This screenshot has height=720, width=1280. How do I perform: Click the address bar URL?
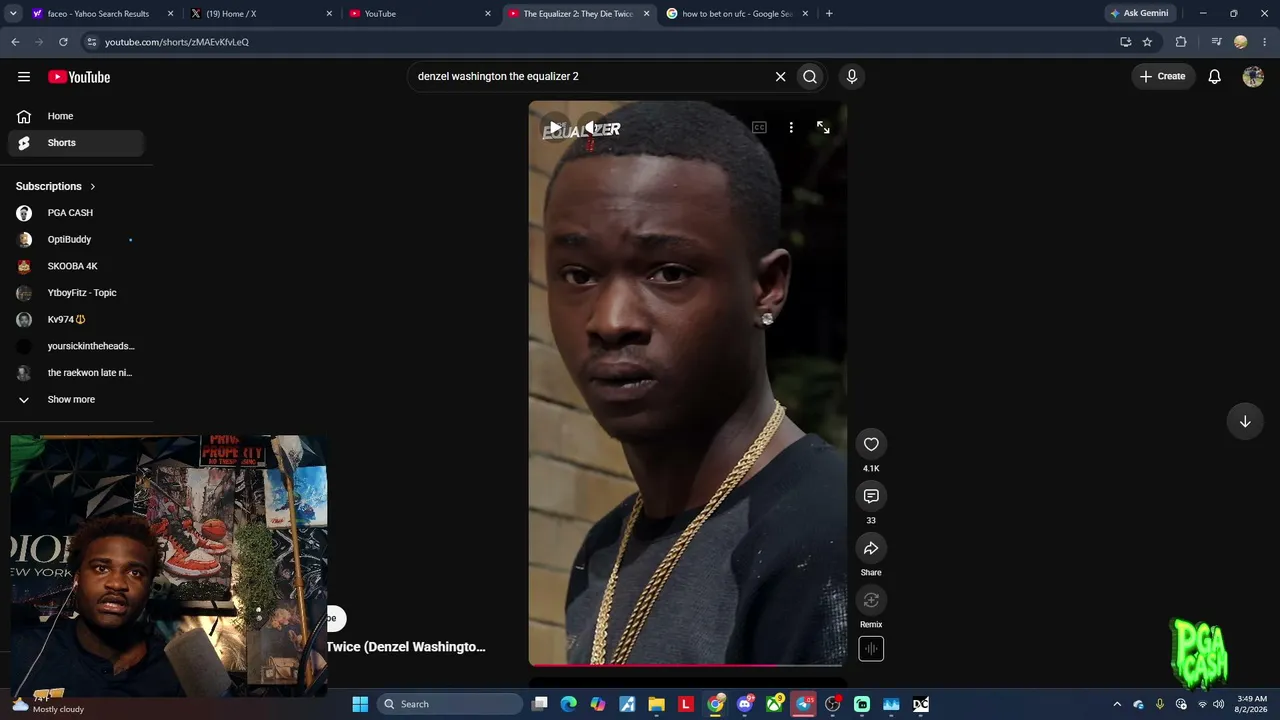pos(177,42)
